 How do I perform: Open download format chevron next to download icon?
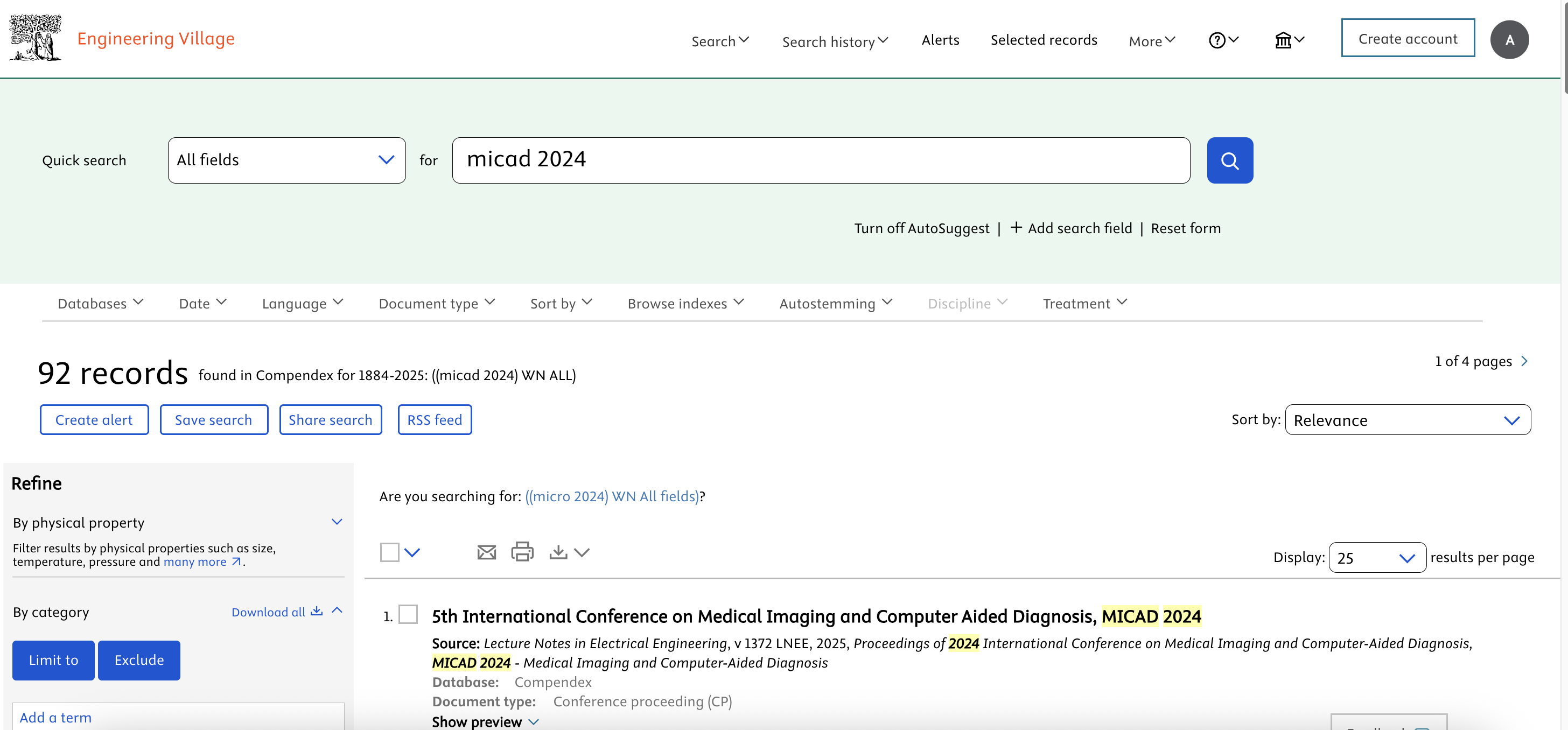click(x=582, y=553)
